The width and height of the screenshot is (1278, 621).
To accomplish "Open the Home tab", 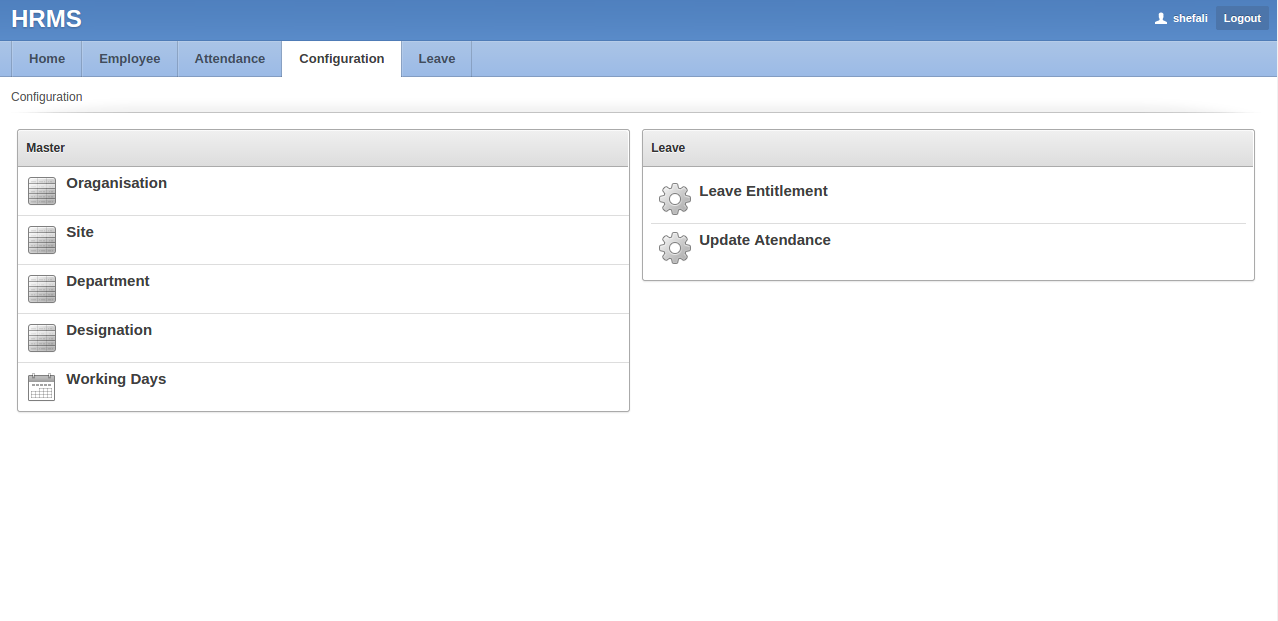I will (47, 59).
